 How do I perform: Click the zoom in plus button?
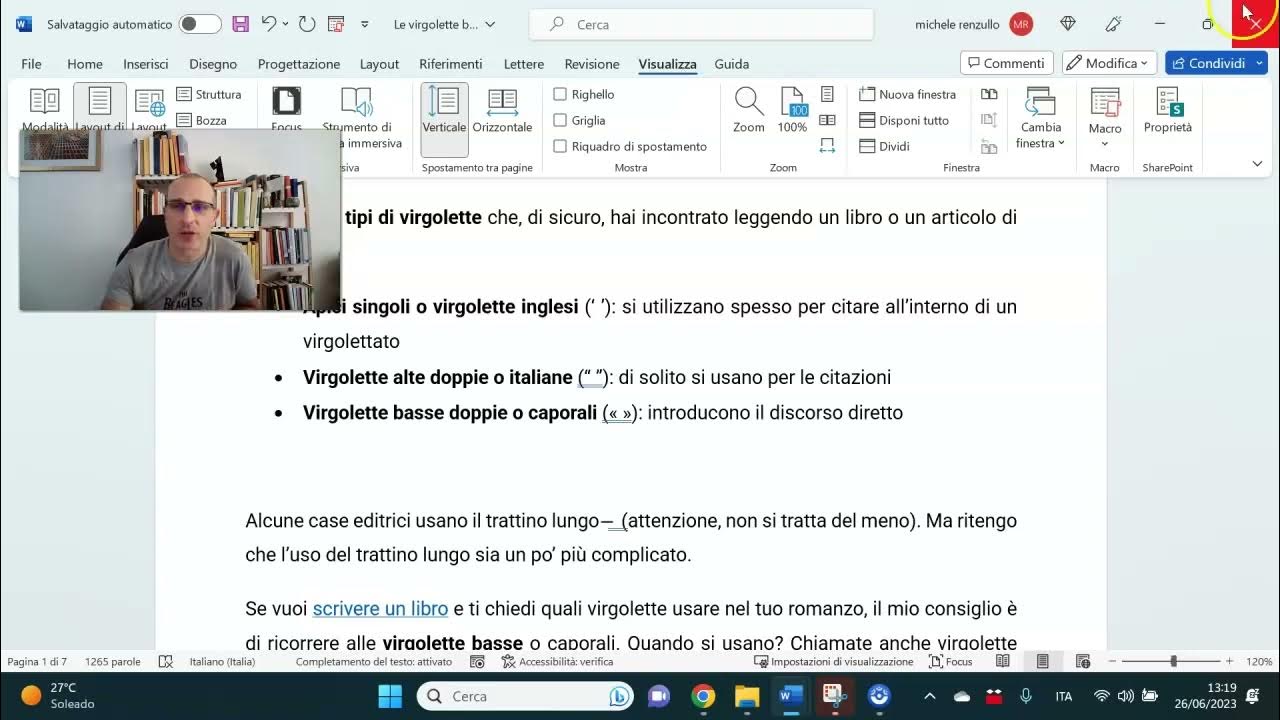tap(1228, 661)
